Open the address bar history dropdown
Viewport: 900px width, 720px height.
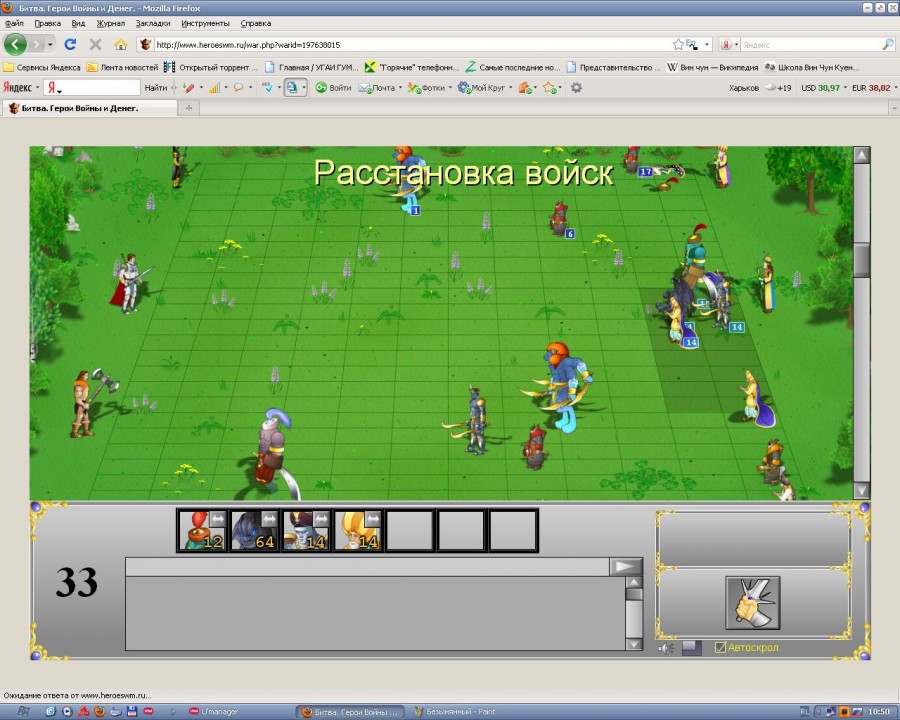[707, 44]
